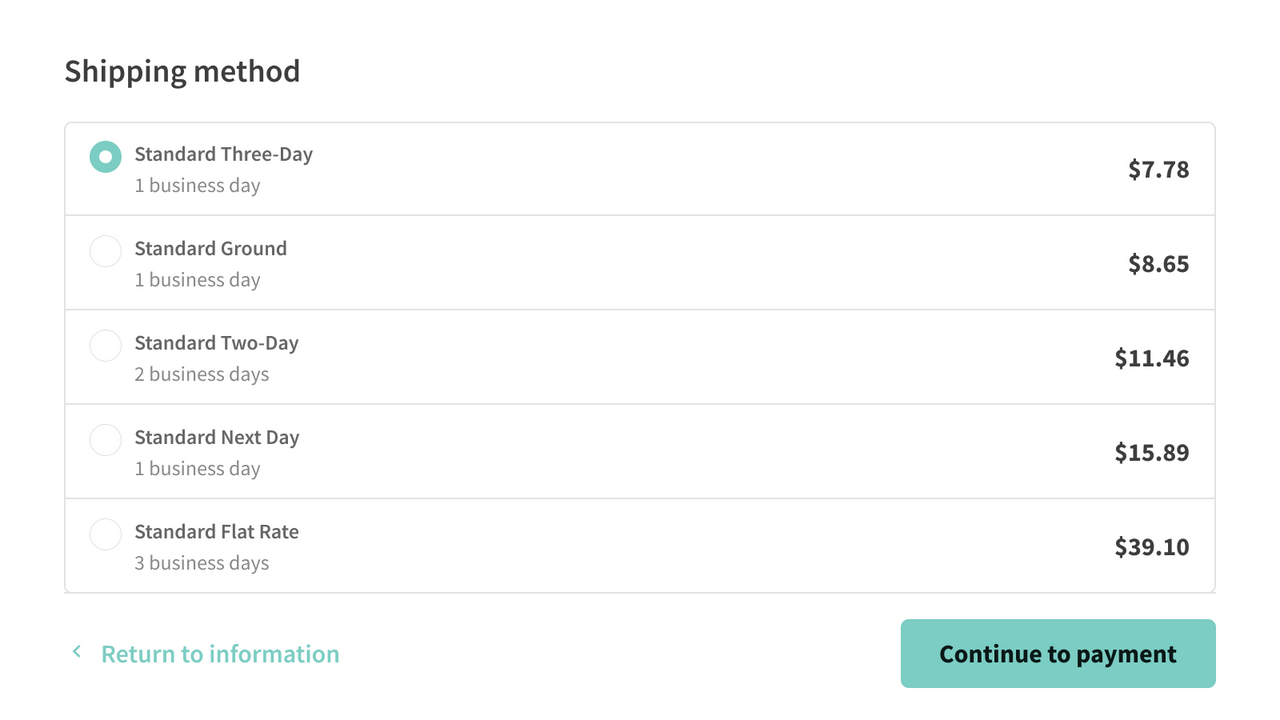
Task: Click the $8.65 price label
Action: pyautogui.click(x=1158, y=264)
